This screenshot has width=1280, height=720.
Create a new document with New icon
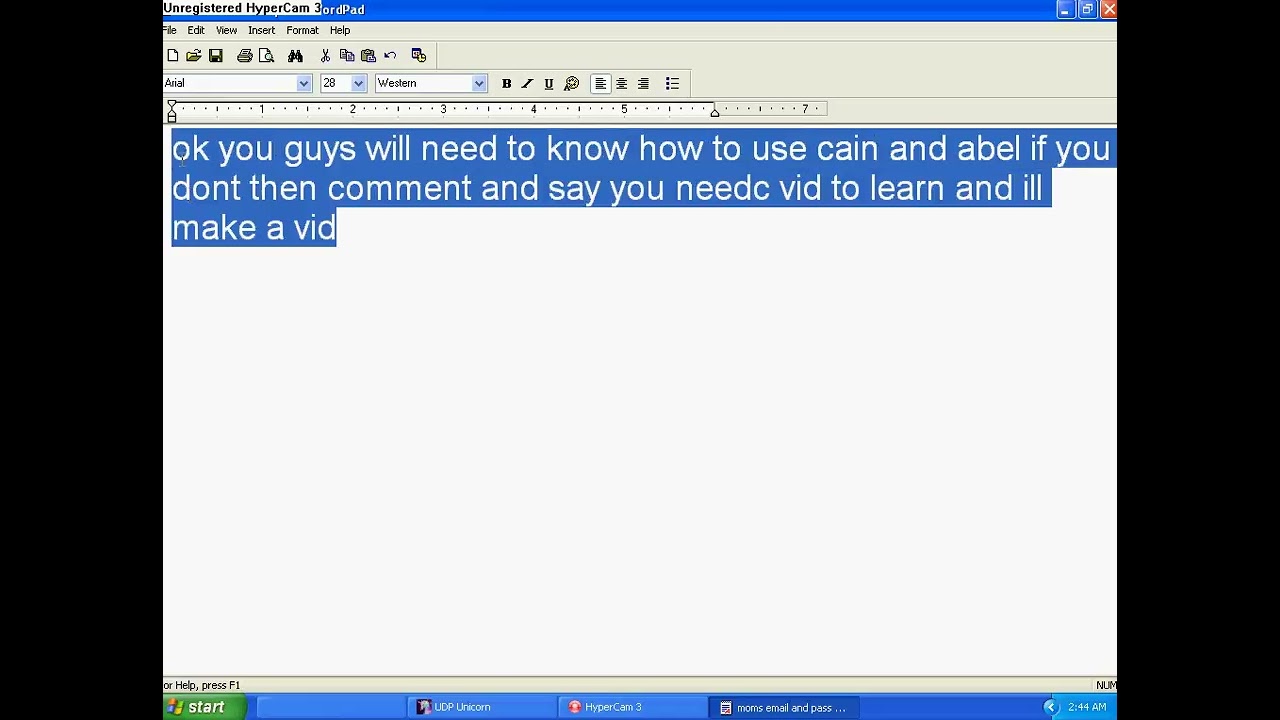tap(173, 56)
